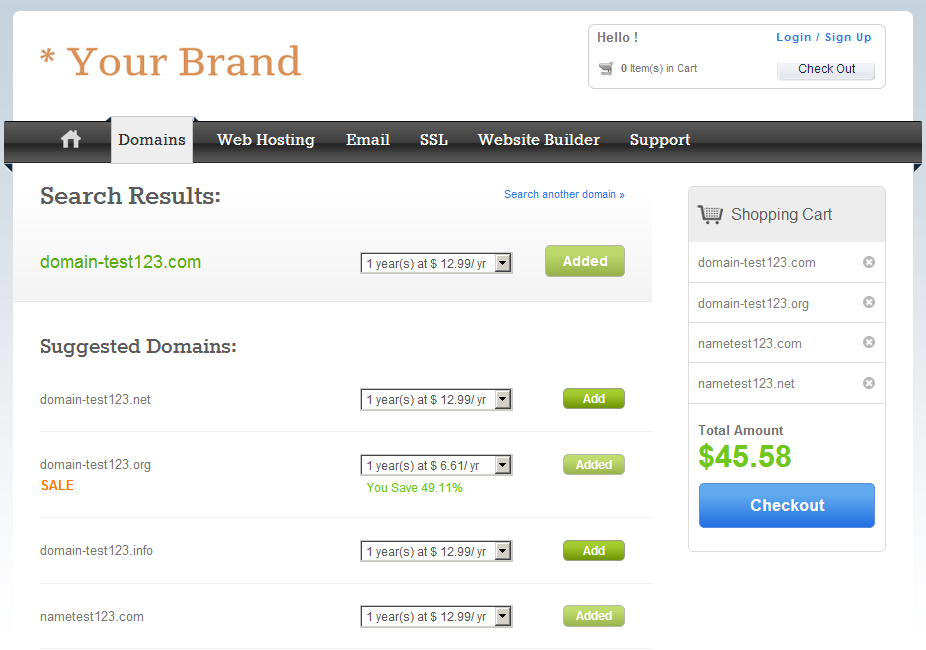Click domain-test123.net suggested domain name
Image resolution: width=926 pixels, height=650 pixels.
pyautogui.click(x=95, y=400)
